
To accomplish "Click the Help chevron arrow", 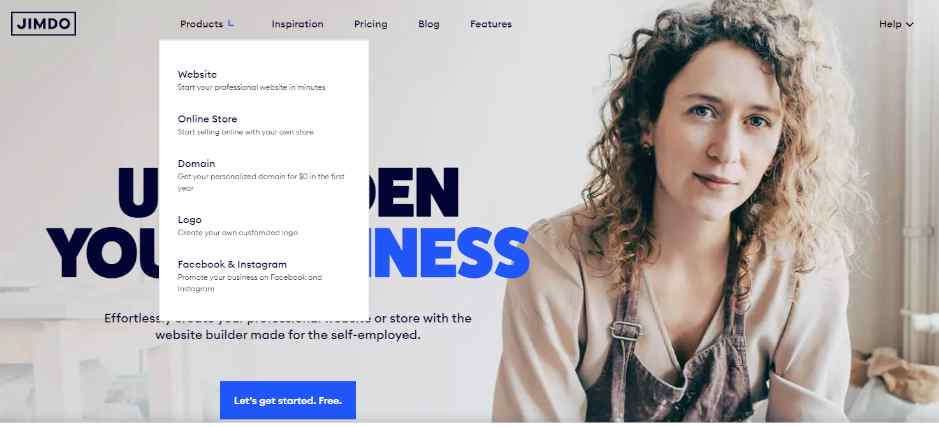I will pyautogui.click(x=910, y=25).
